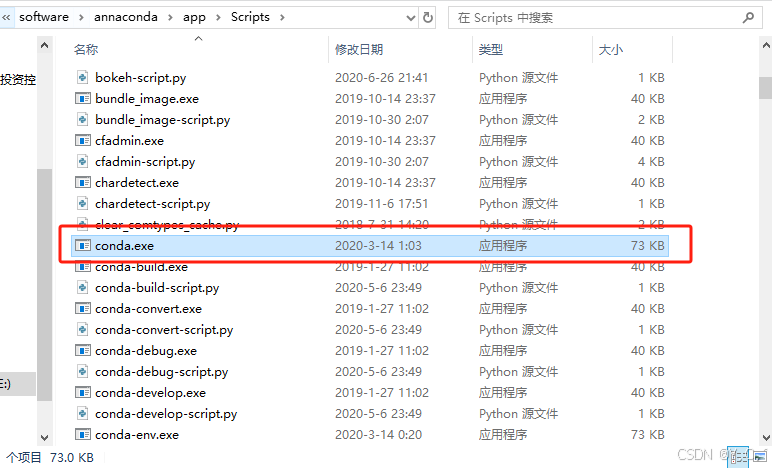
Task: Click the cfadmin-script.py file icon
Action: click(x=83, y=161)
